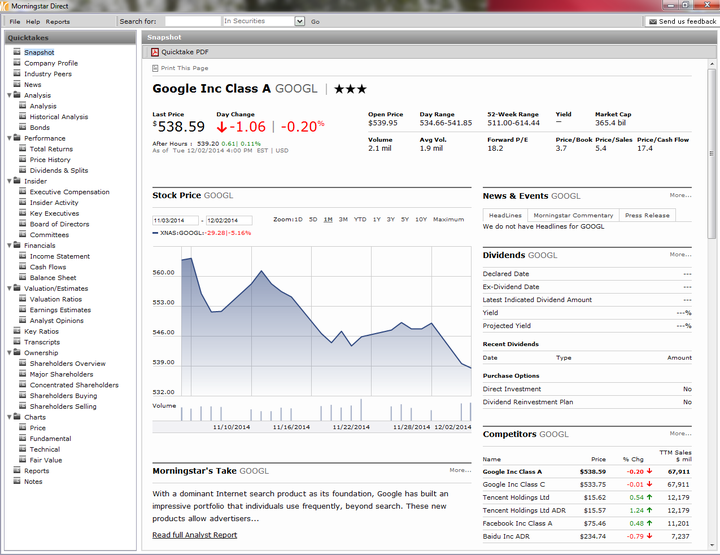This screenshot has width=720, height=555.
Task: Click the Go search button
Action: click(x=315, y=22)
